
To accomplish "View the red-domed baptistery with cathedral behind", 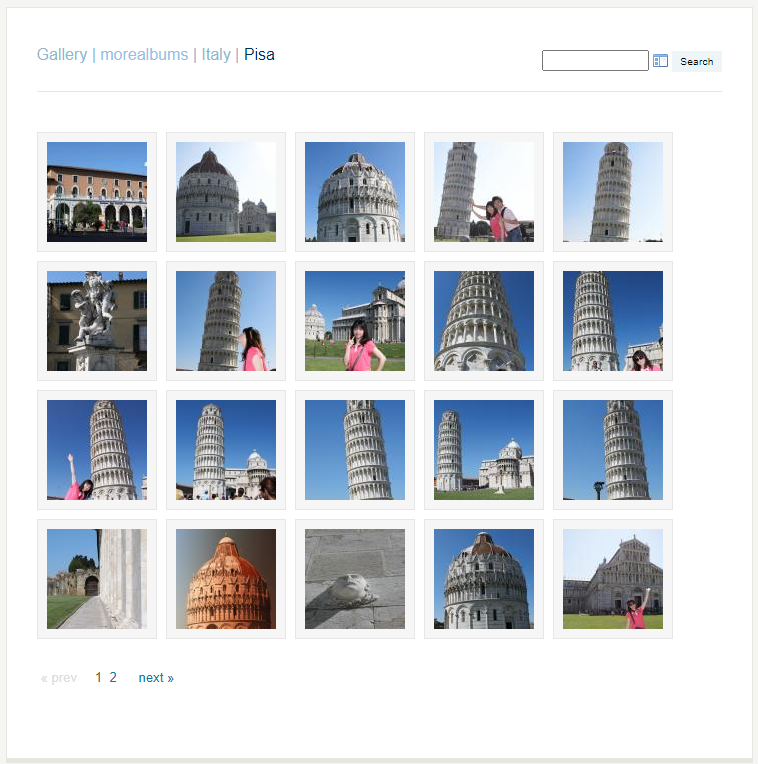I will pyautogui.click(x=226, y=192).
